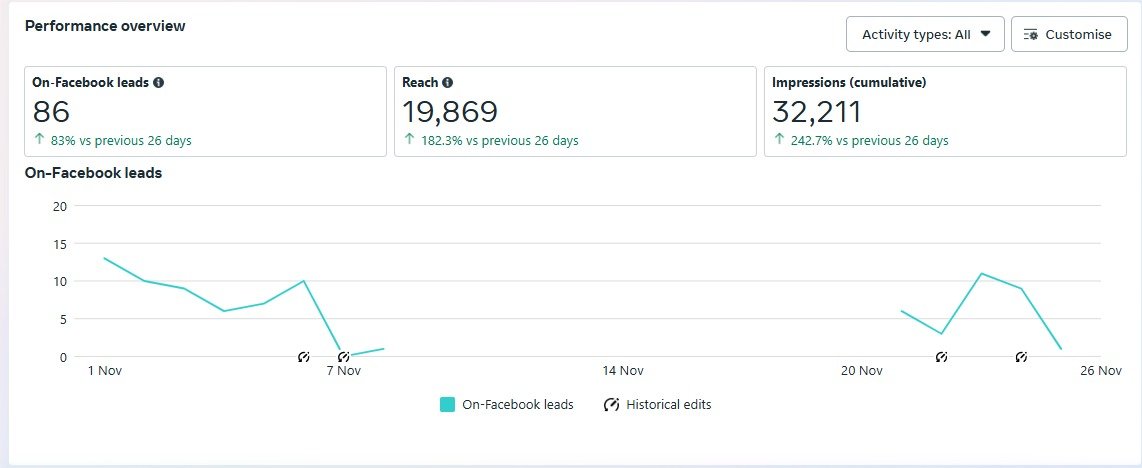
Task: Click the 242.7% vs previous 26 days text
Action: tap(868, 141)
